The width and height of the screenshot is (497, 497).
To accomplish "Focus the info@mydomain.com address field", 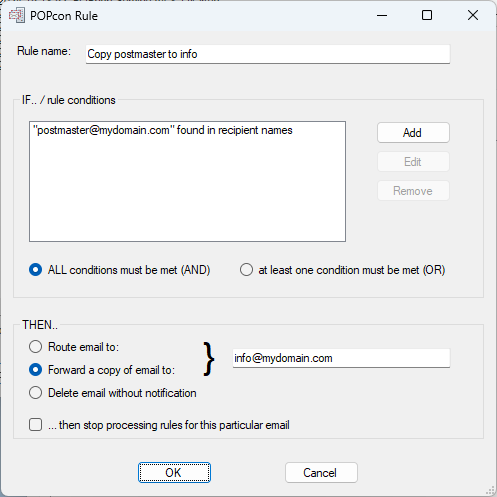I will 341,358.
